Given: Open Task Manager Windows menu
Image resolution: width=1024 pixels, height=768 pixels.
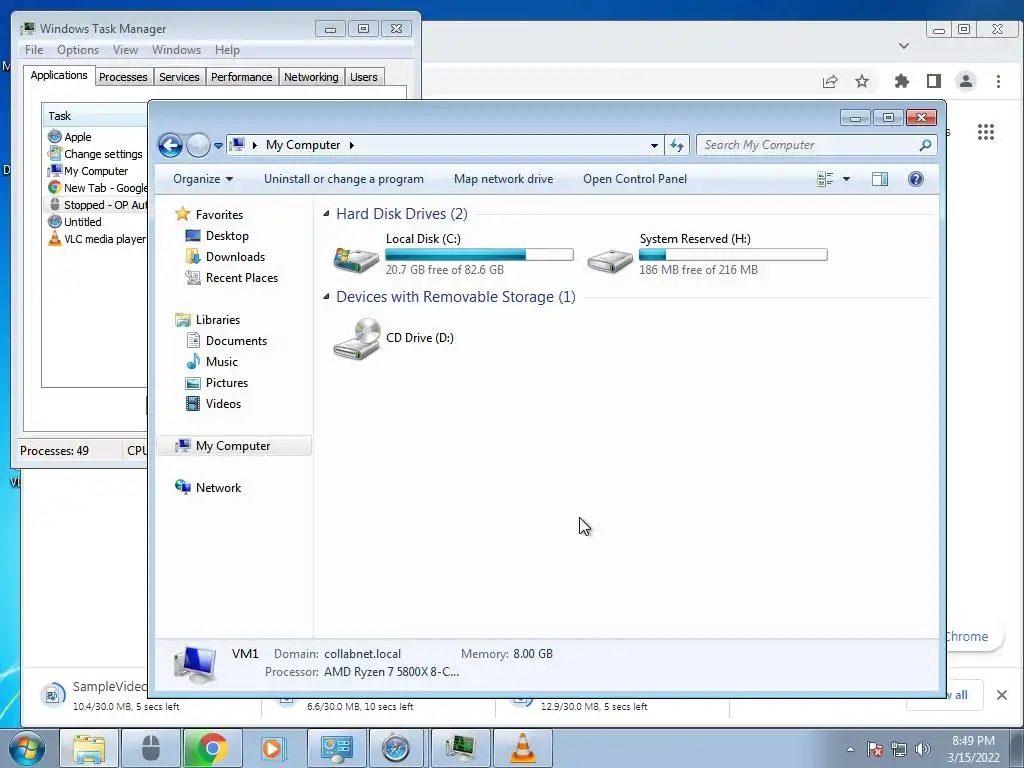Looking at the screenshot, I should (176, 50).
